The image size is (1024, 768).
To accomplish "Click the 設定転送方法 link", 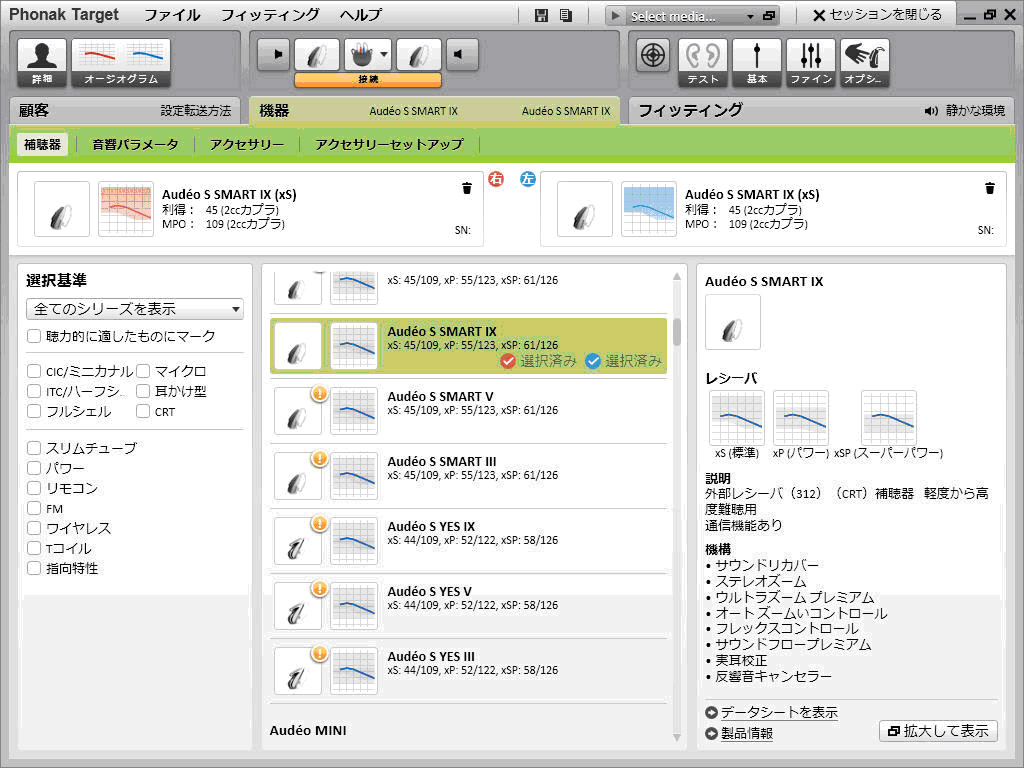I will 196,111.
